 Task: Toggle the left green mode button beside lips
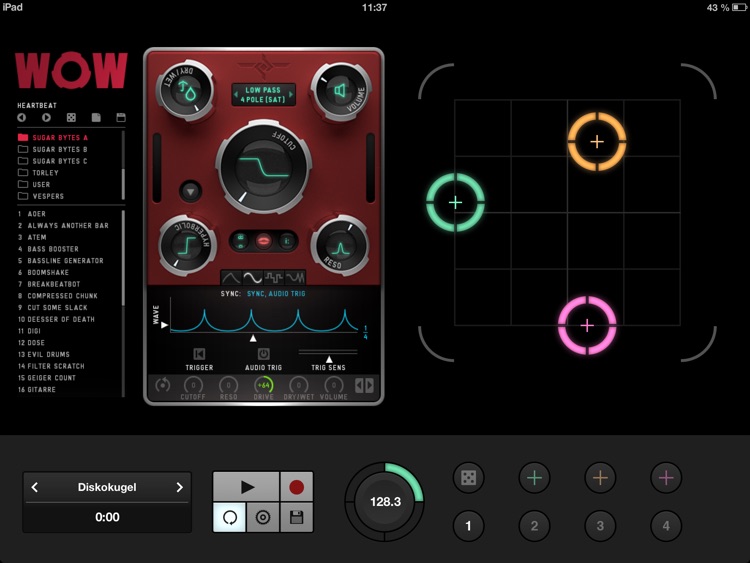[x=241, y=241]
